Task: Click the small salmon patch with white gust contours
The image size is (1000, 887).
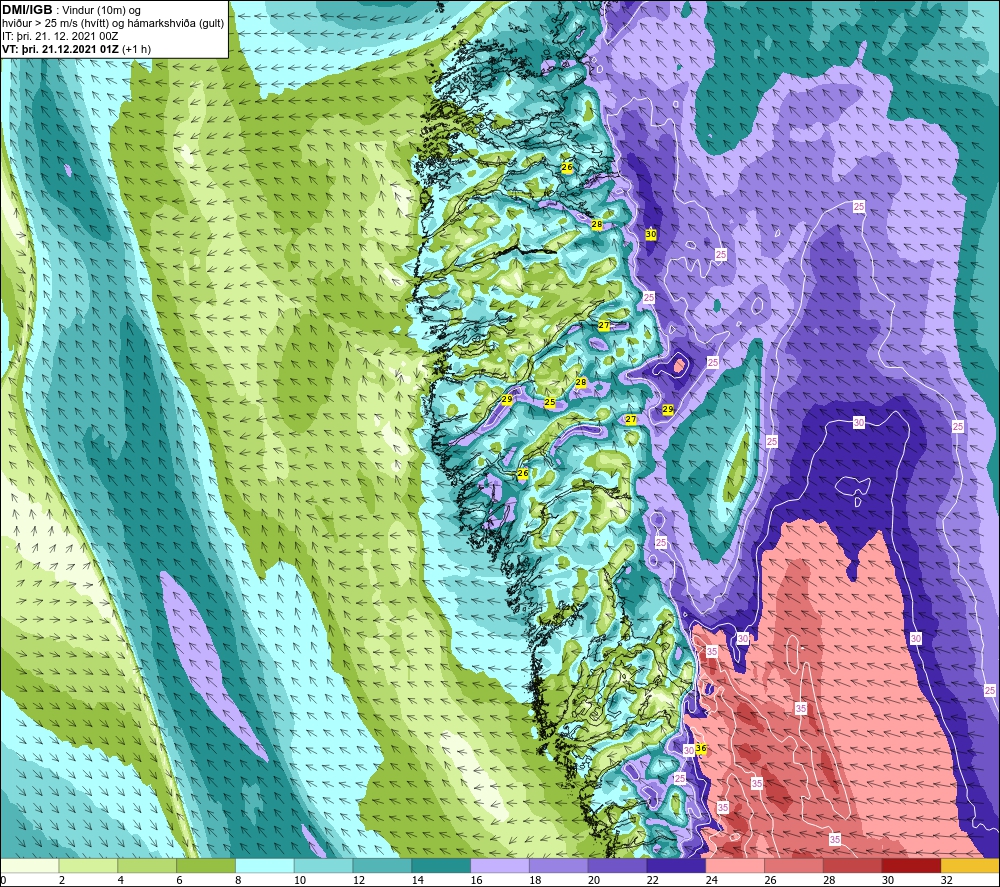Action: tap(680, 365)
